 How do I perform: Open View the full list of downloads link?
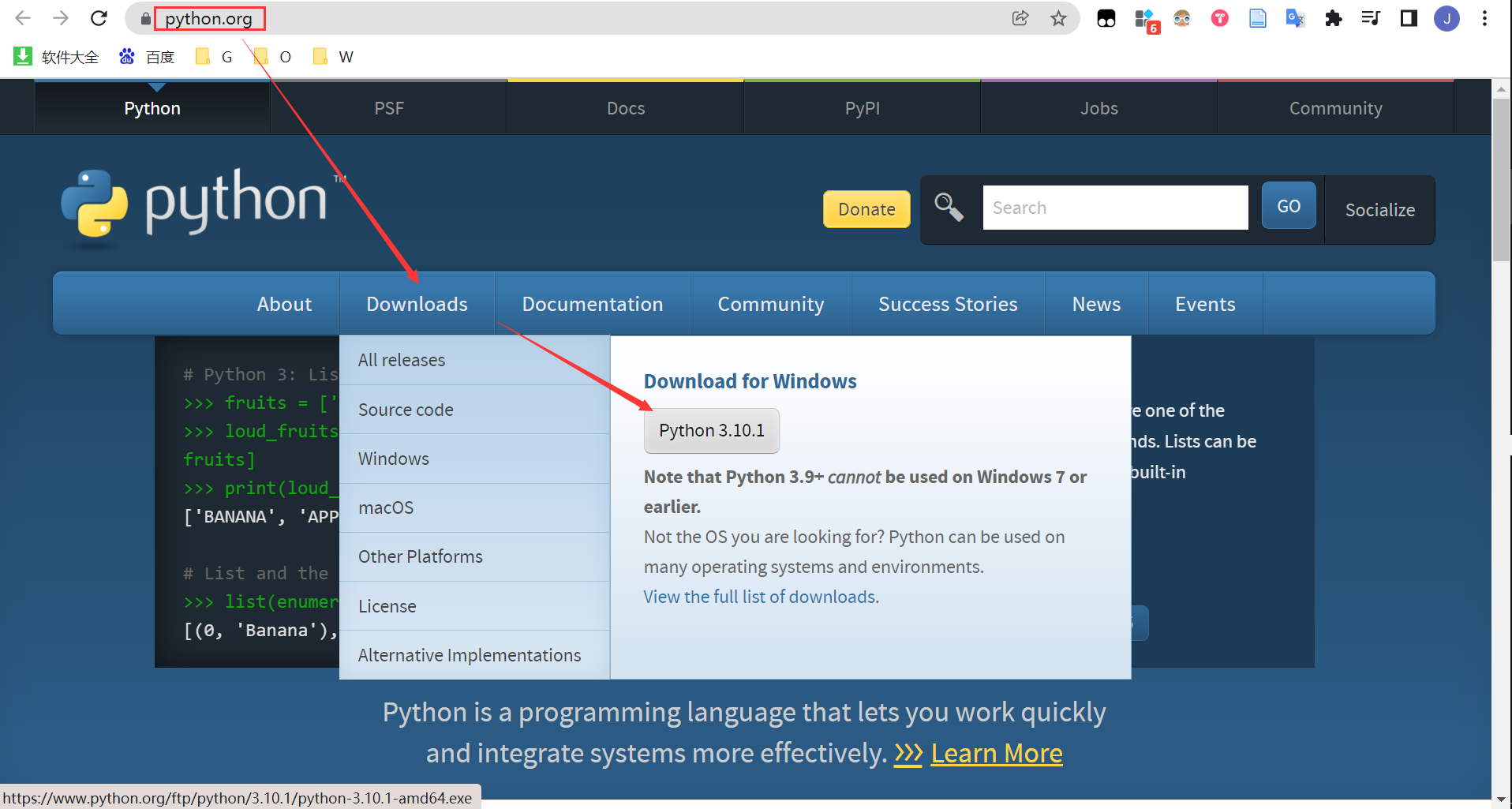761,597
